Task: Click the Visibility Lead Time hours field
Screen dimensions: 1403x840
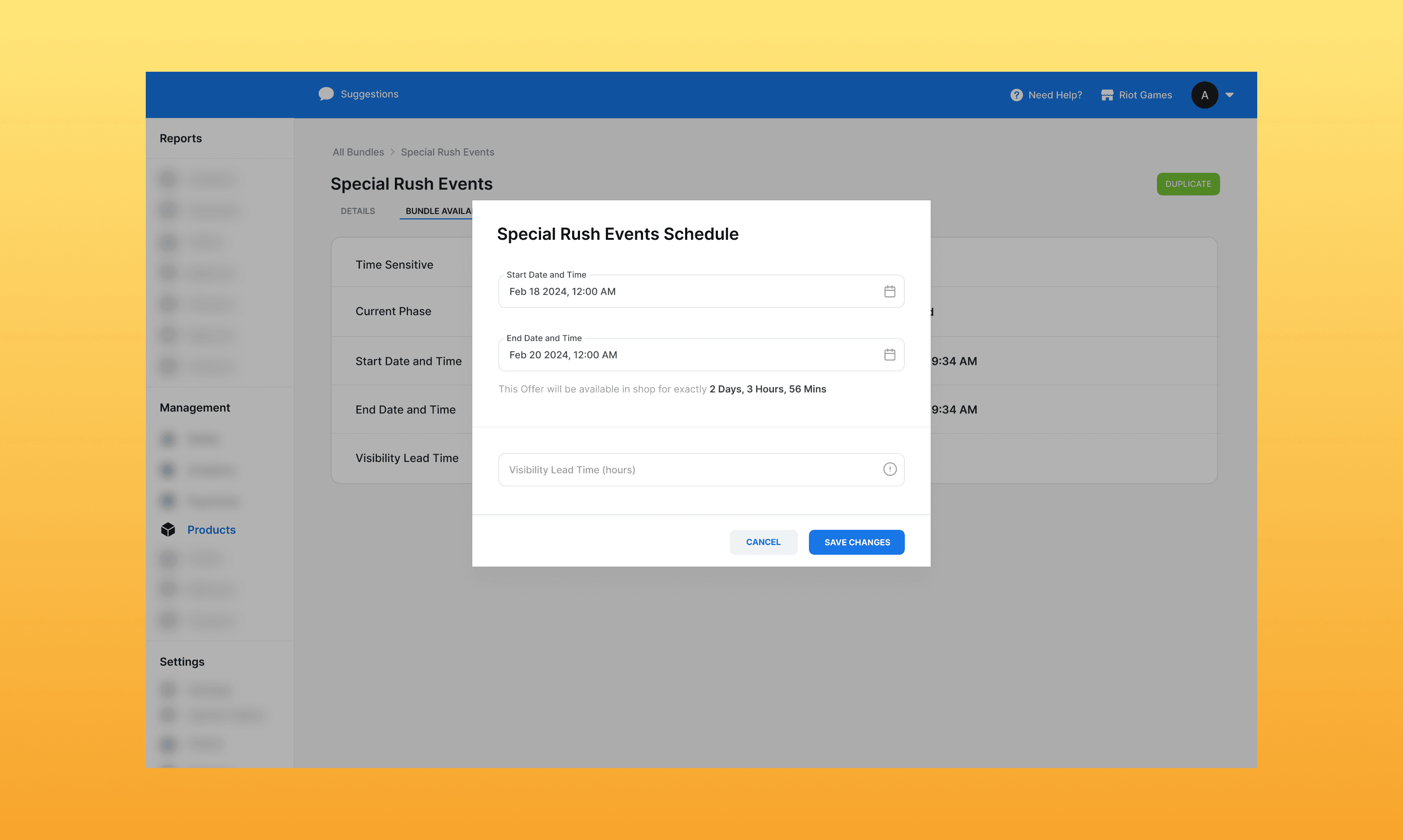Action: click(679, 470)
